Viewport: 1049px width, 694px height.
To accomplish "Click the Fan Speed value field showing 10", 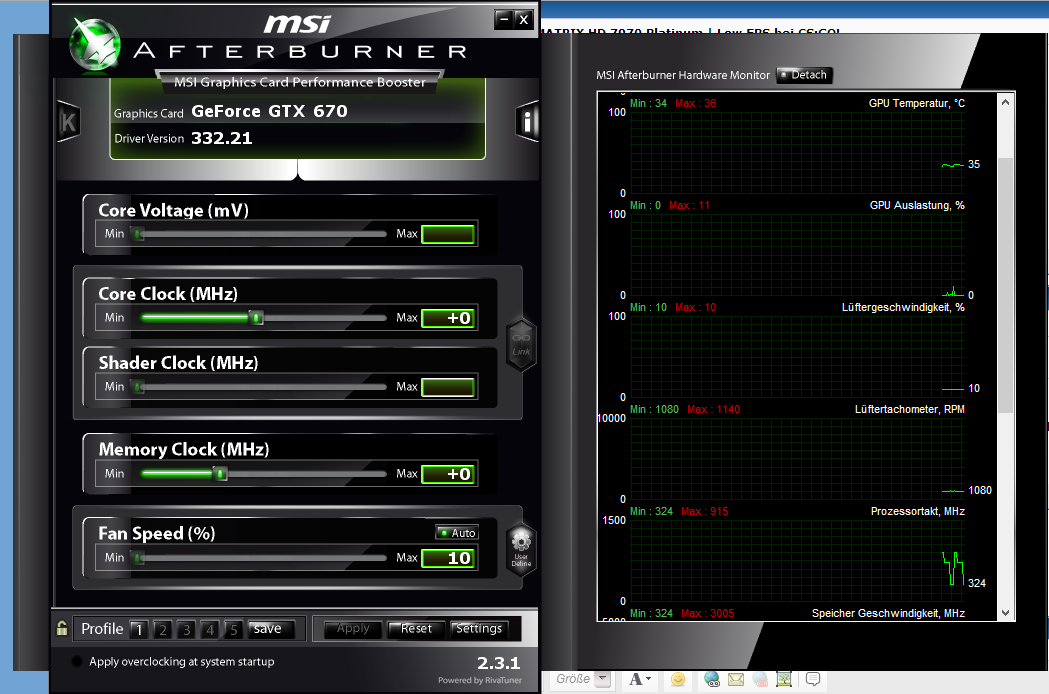I will [448, 558].
